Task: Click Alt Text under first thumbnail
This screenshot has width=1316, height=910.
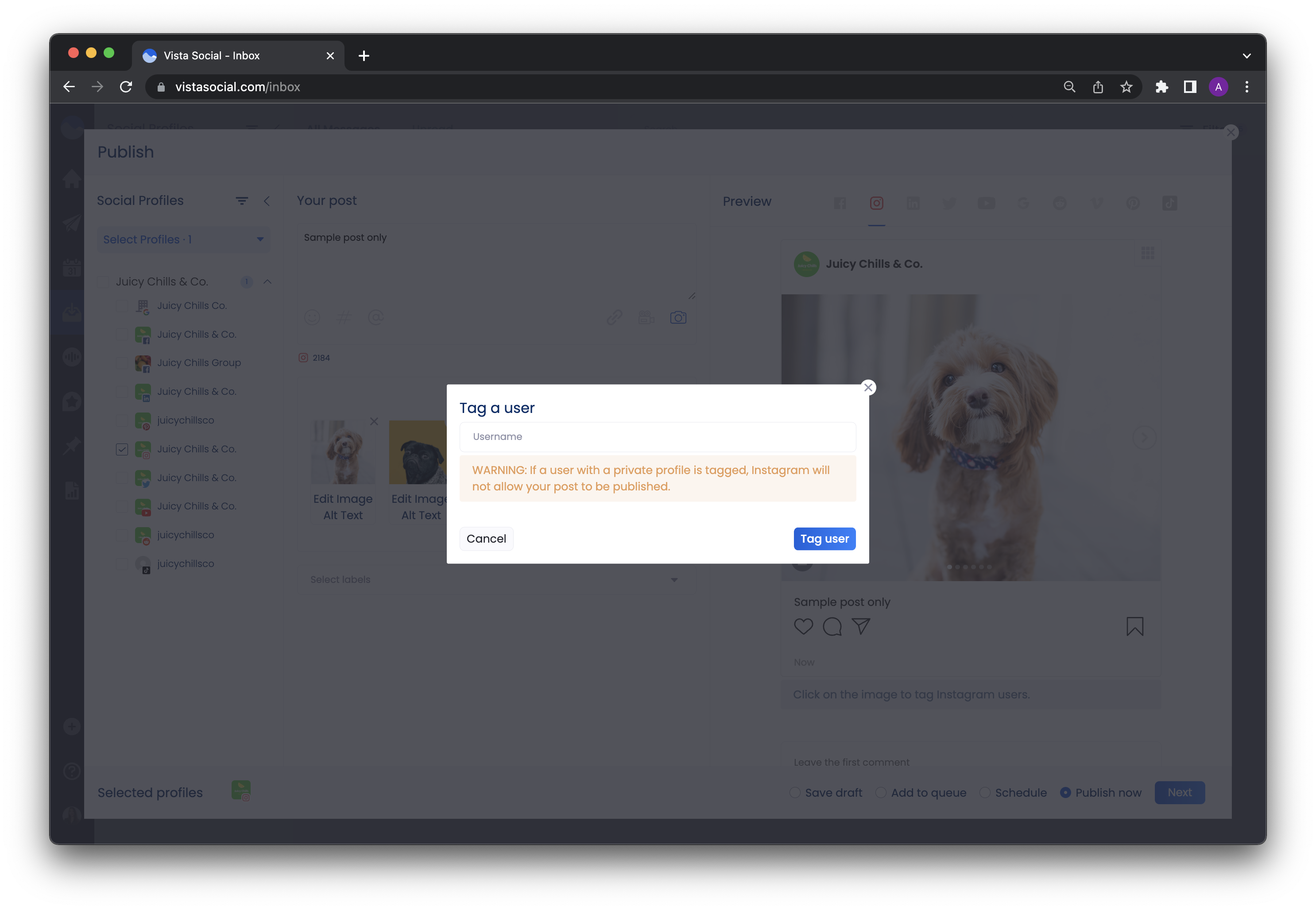Action: point(343,516)
